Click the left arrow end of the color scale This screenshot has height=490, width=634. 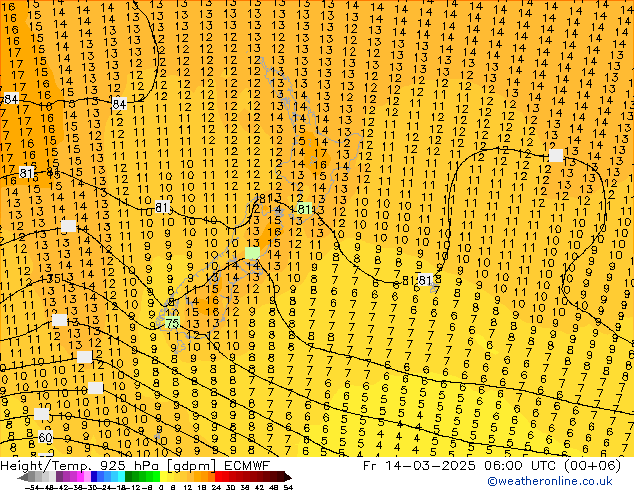pos(23,477)
